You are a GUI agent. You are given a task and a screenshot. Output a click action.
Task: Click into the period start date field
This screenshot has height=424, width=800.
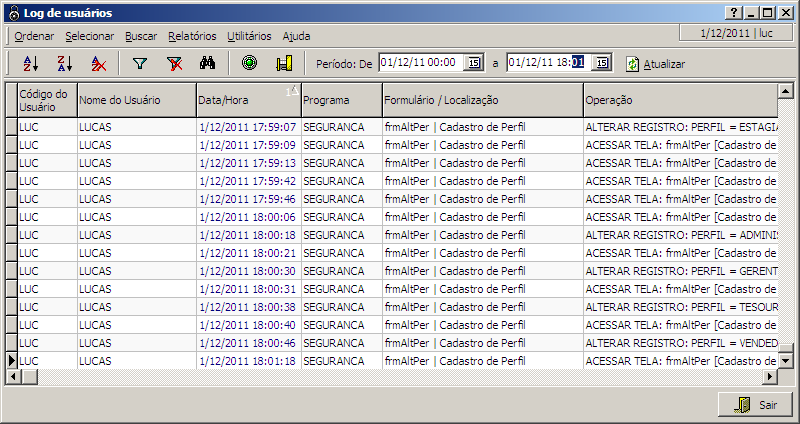click(x=420, y=63)
